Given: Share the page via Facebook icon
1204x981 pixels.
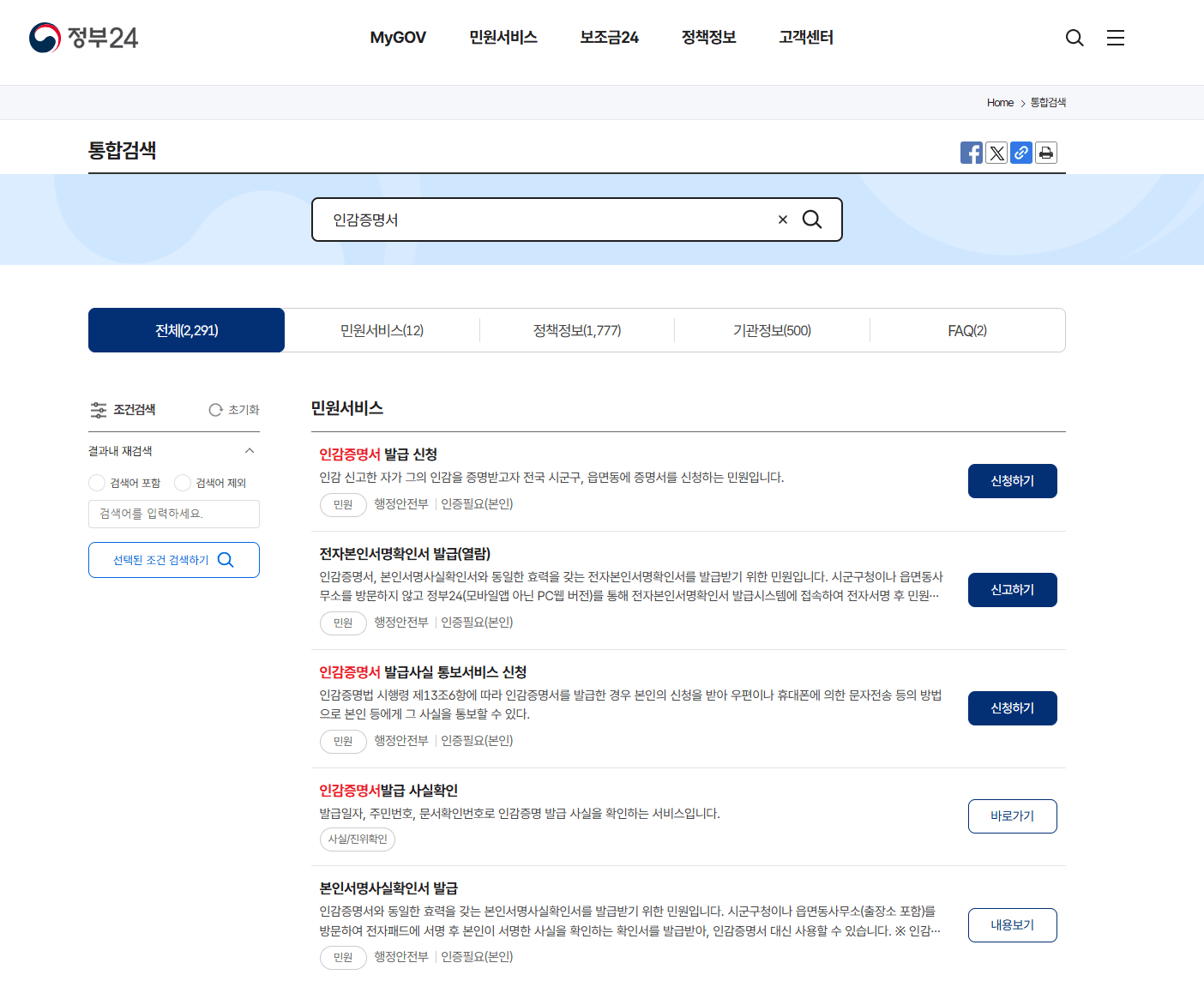Looking at the screenshot, I should [972, 153].
